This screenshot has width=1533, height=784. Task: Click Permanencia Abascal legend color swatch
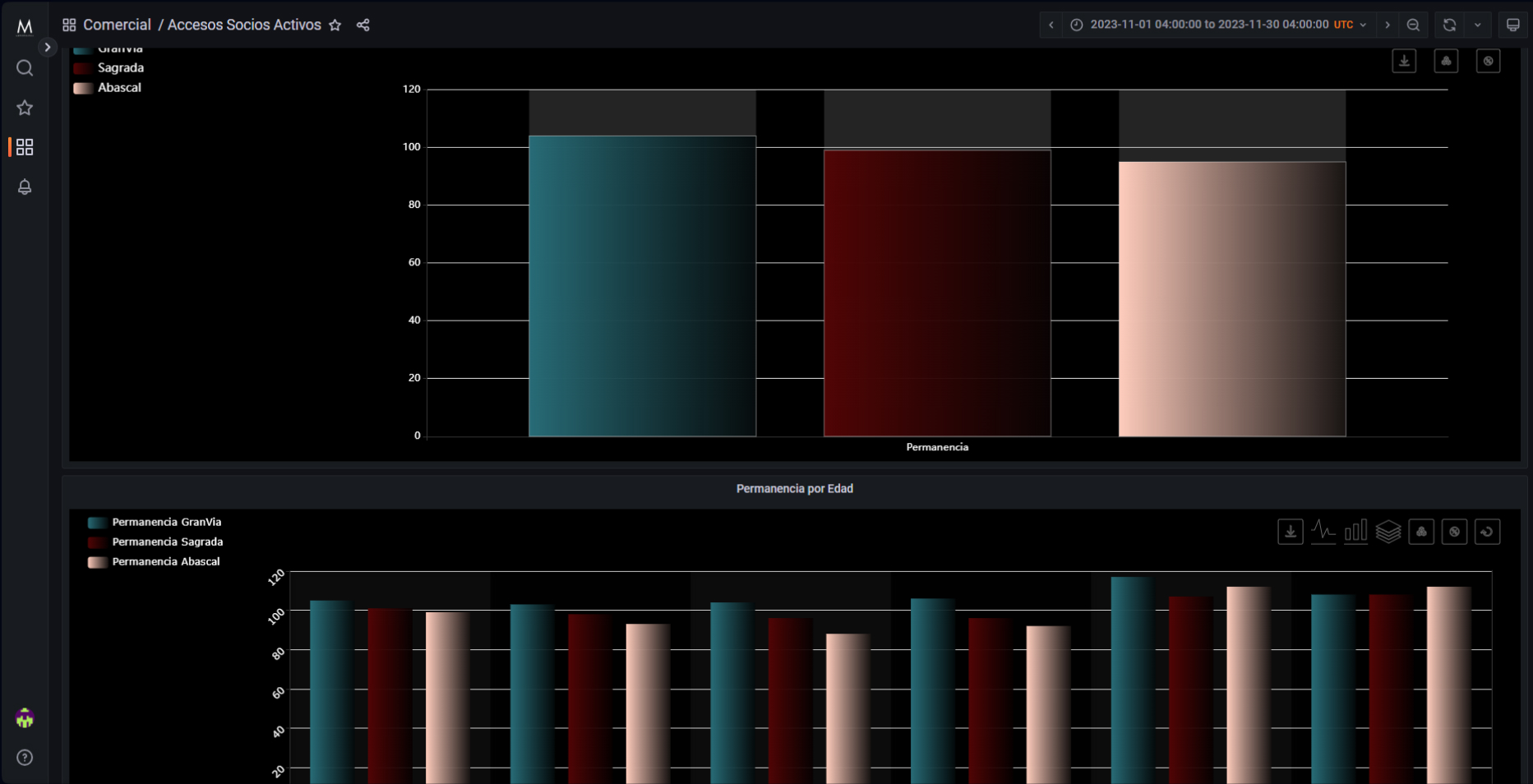point(97,562)
